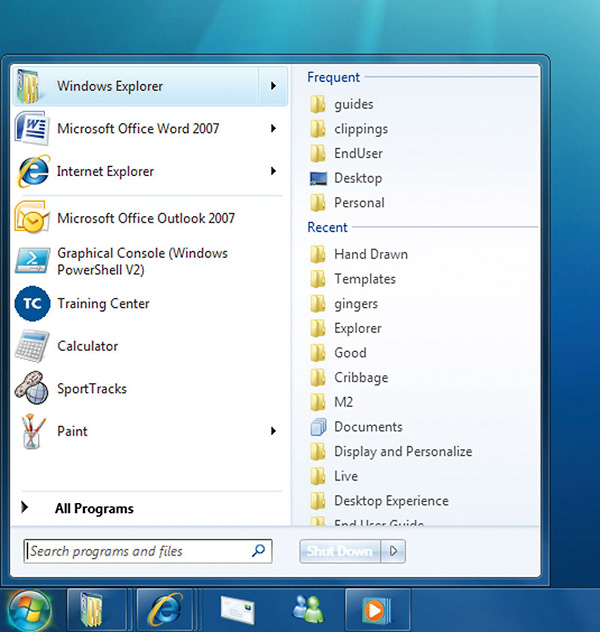Click the Shut Down button
Screen dimensions: 600x632
(340, 551)
